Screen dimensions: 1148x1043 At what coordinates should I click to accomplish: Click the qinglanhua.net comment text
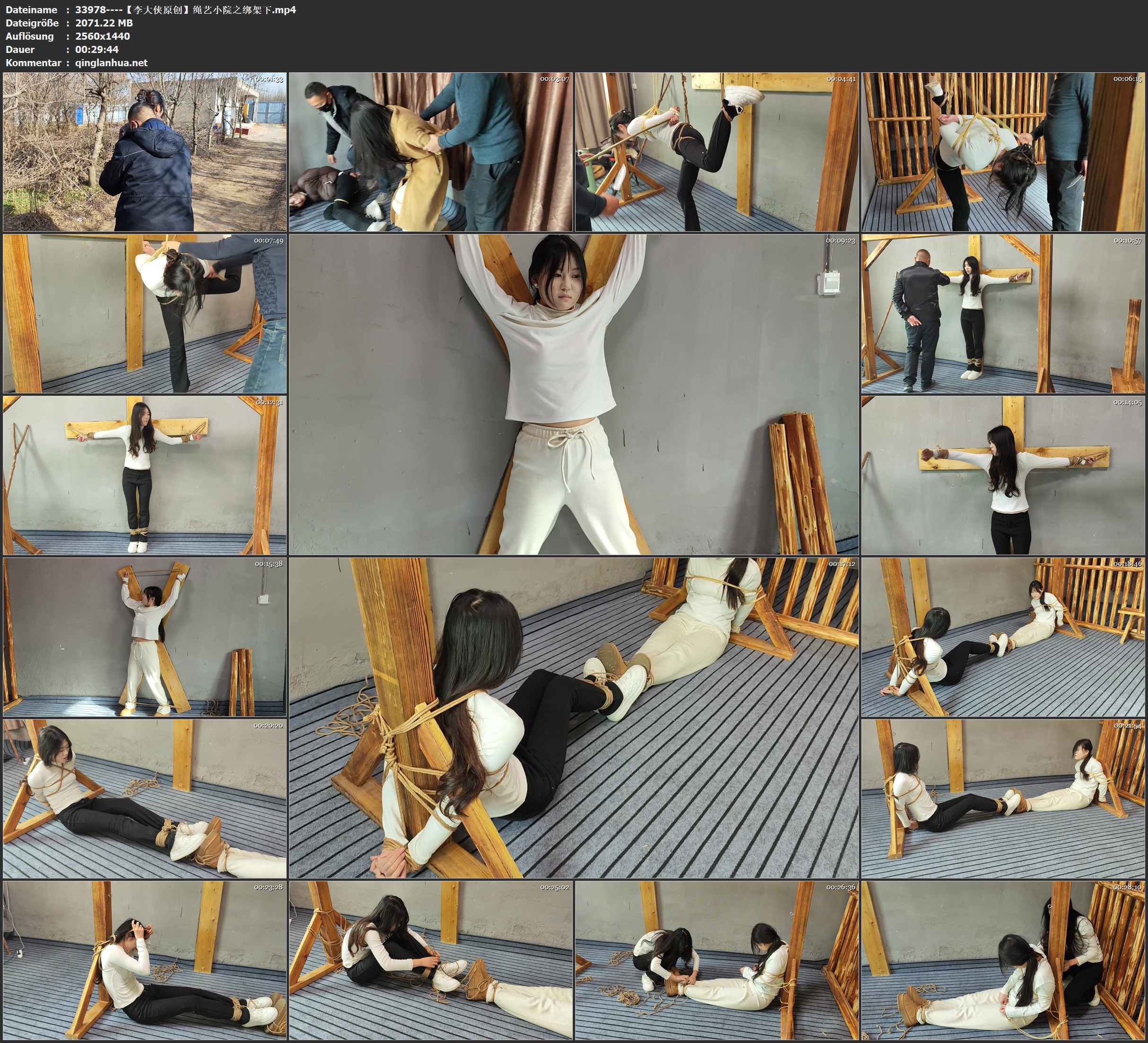[112, 62]
